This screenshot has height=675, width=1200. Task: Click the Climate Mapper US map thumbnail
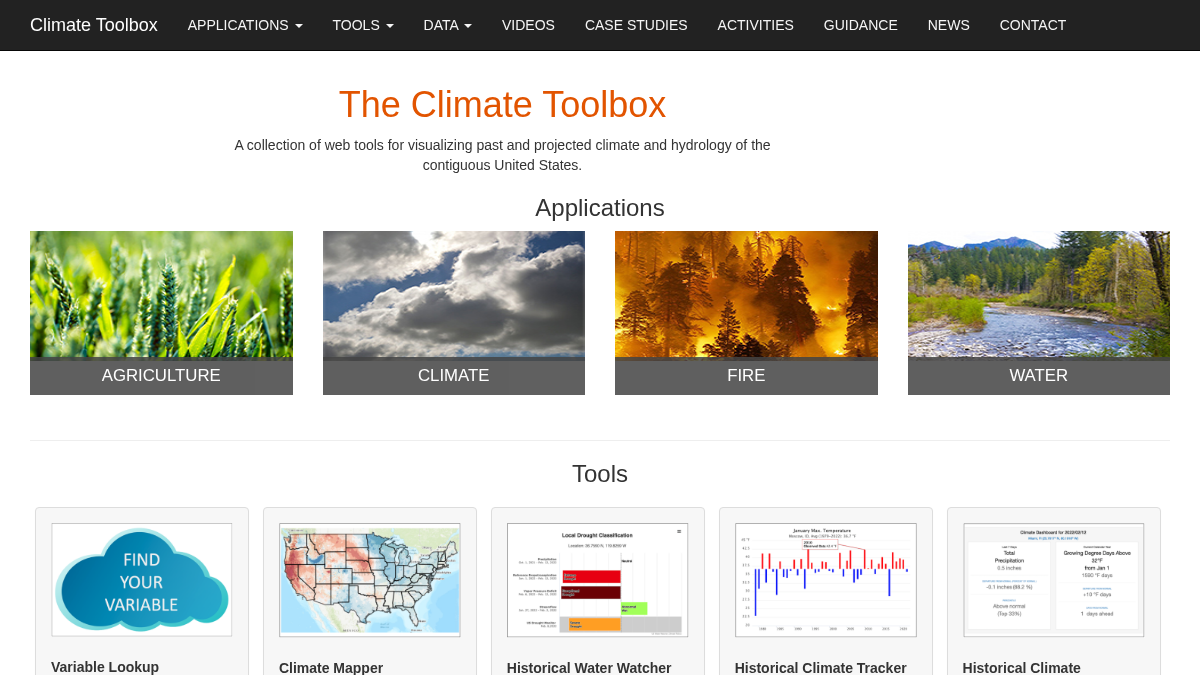coord(370,580)
